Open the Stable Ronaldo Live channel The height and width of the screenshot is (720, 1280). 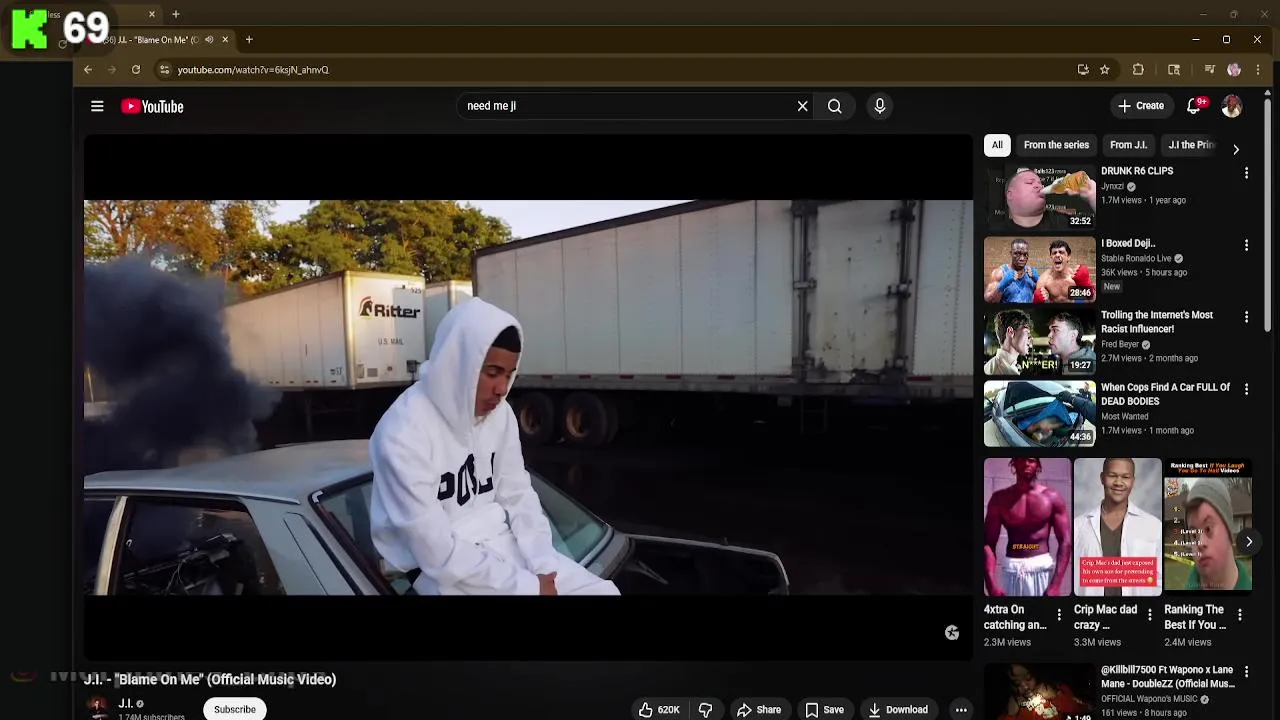(x=1136, y=258)
